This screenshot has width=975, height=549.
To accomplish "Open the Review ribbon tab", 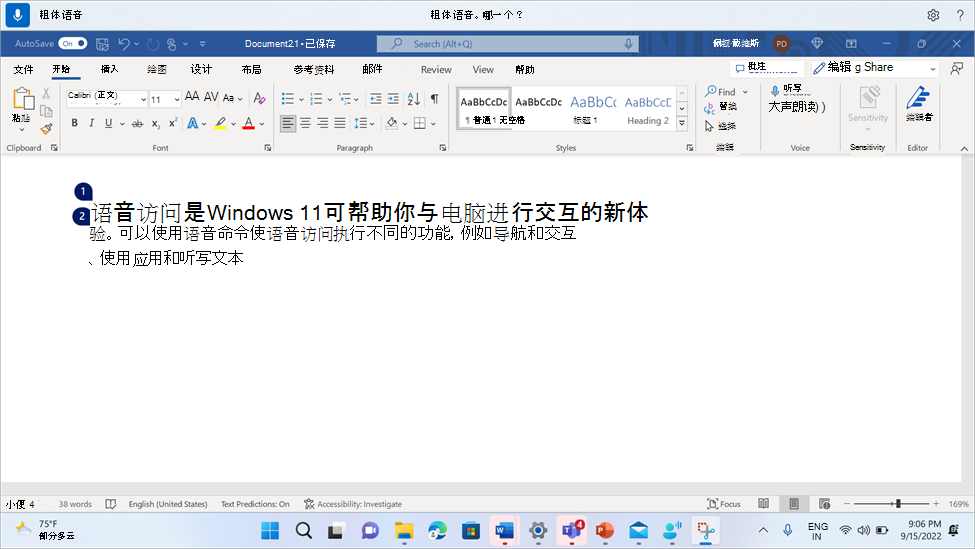I will pyautogui.click(x=436, y=70).
